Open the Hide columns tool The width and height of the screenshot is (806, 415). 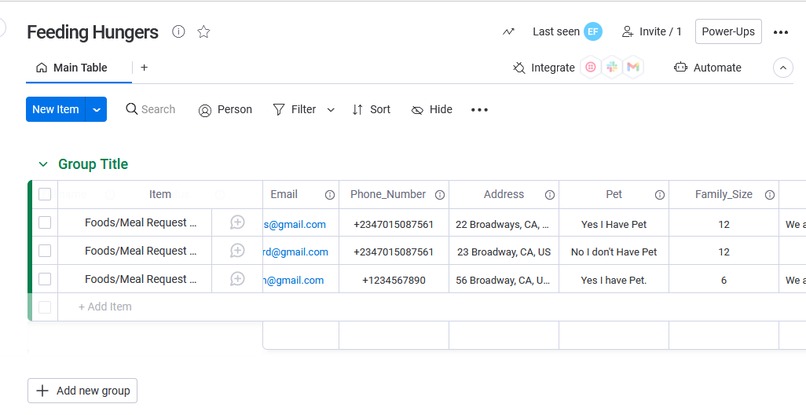coord(432,110)
